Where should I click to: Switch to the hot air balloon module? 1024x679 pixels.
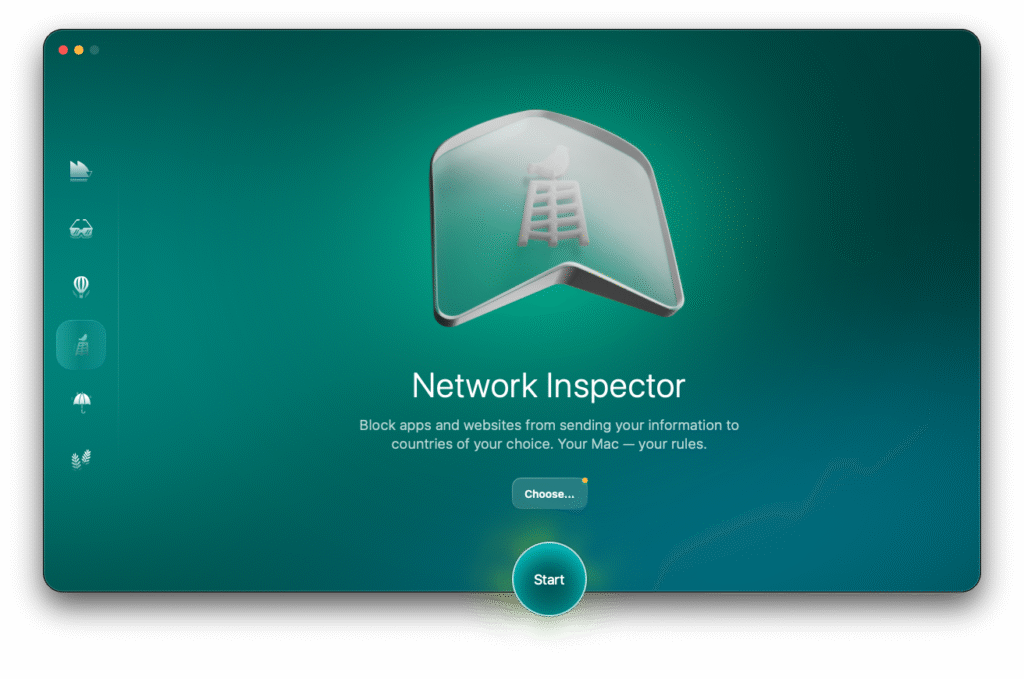pyautogui.click(x=81, y=287)
